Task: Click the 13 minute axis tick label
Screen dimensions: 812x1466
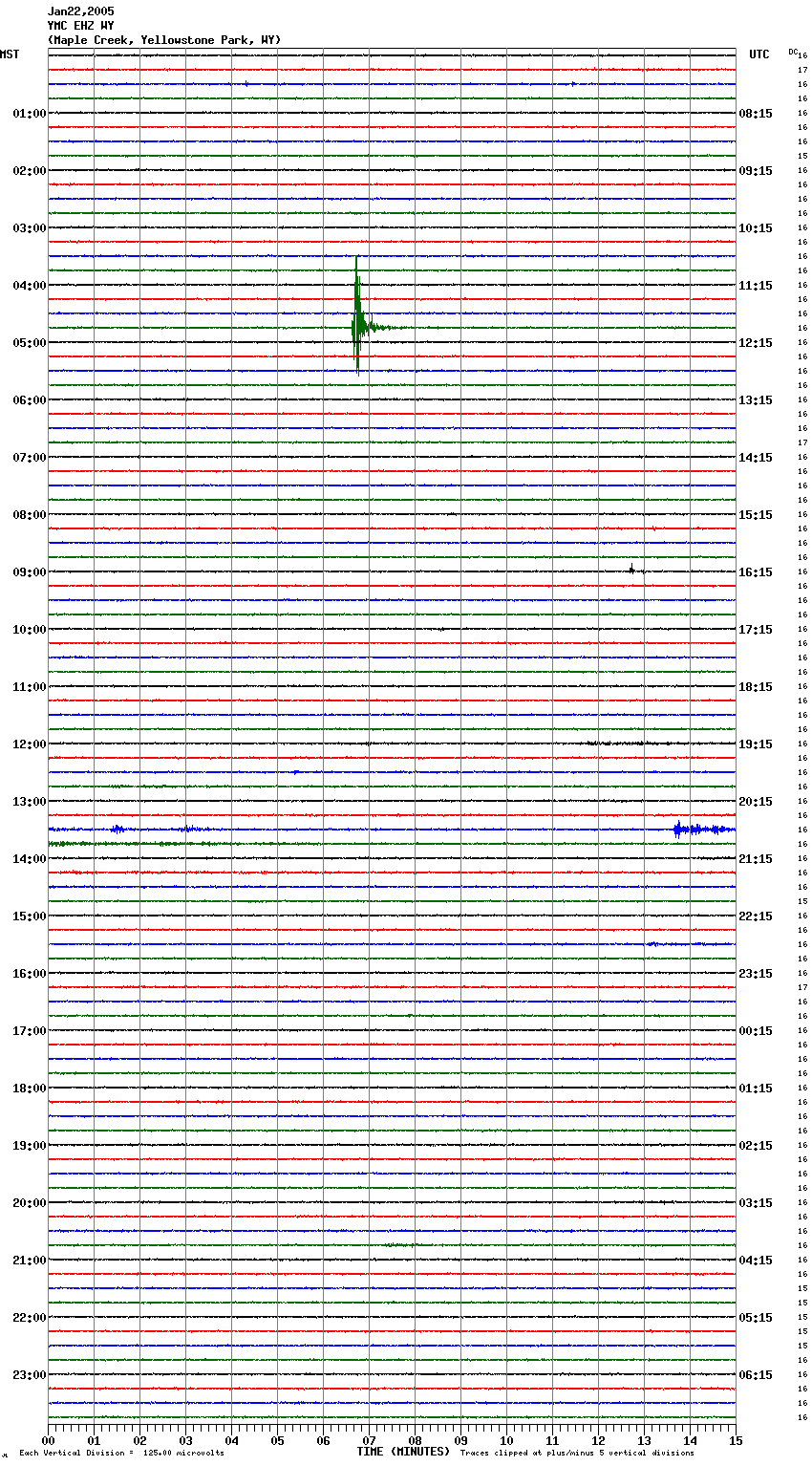Action: tap(645, 1440)
